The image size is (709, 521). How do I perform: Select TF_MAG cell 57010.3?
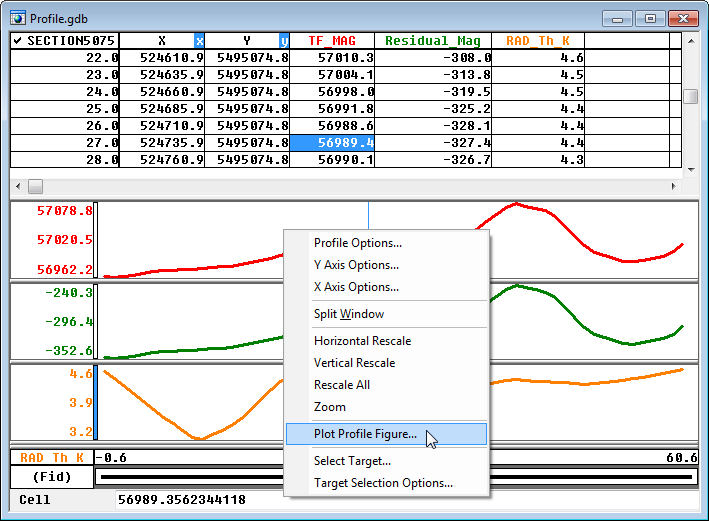pos(332,58)
